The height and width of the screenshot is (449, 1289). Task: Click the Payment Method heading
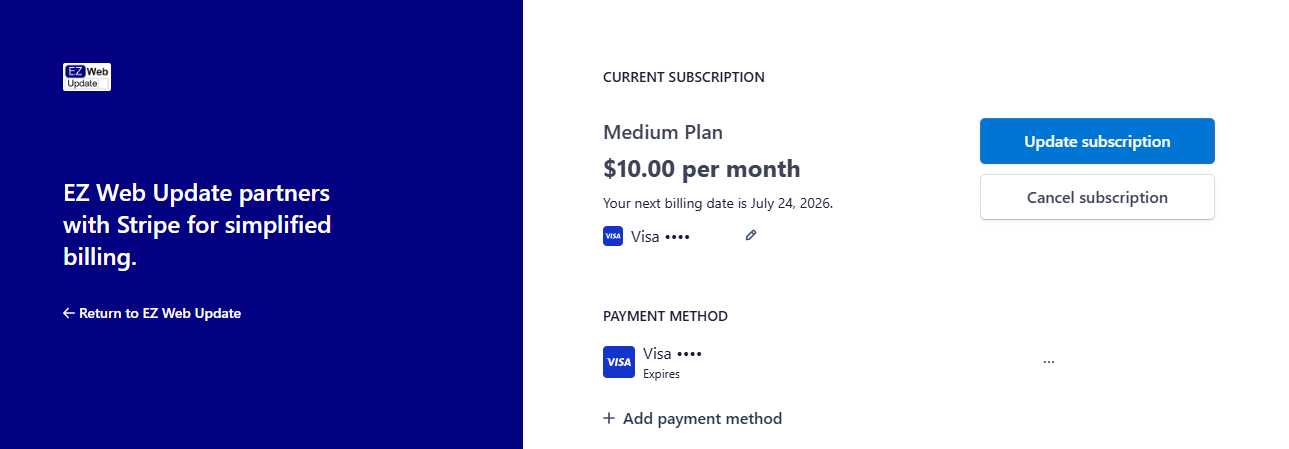665,316
